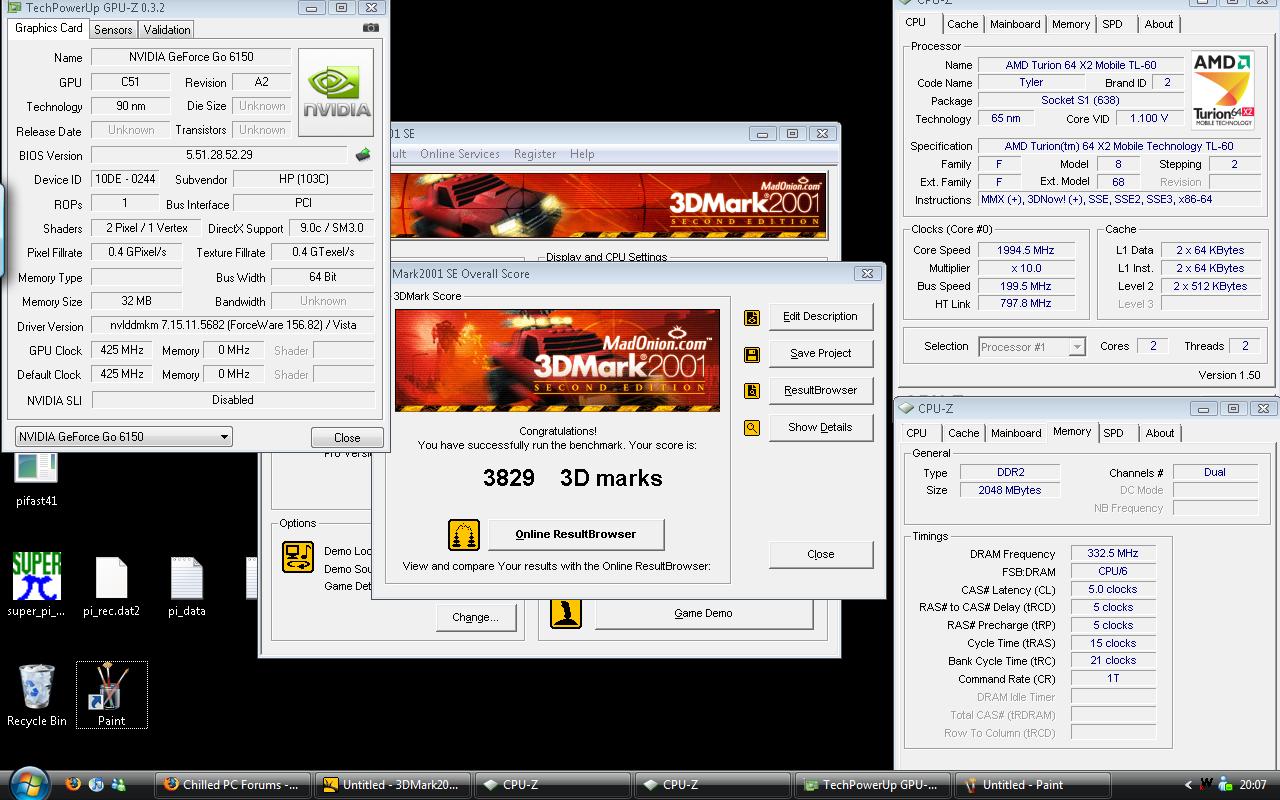This screenshot has width=1280, height=800.
Task: Click the 3DMark2001 banner in score dialog
Action: coord(557,360)
